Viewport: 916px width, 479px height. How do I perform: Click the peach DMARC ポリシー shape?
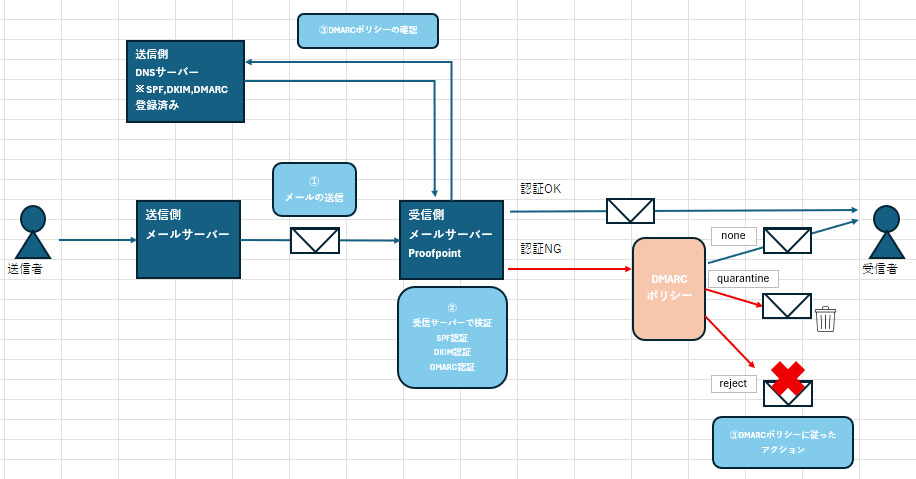coord(669,288)
